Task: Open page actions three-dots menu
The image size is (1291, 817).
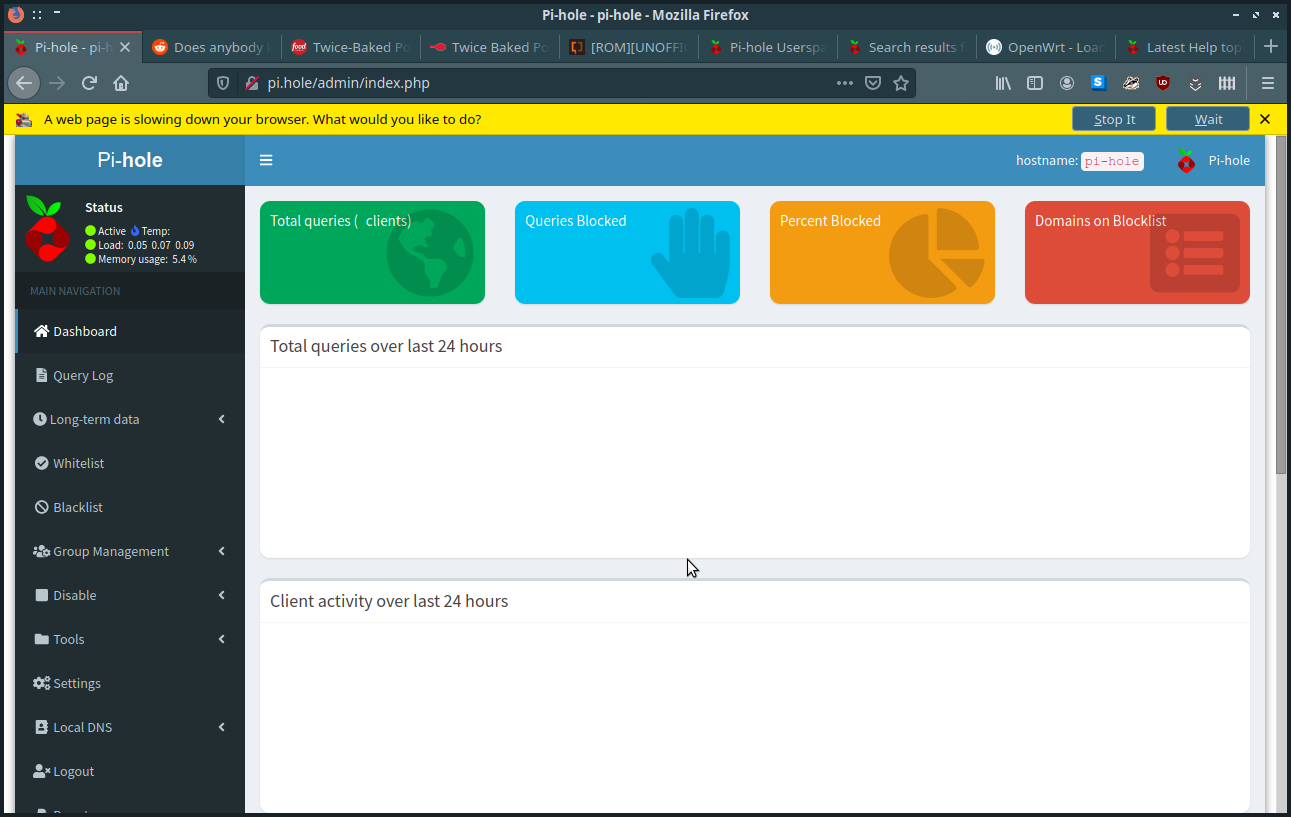Action: (845, 83)
